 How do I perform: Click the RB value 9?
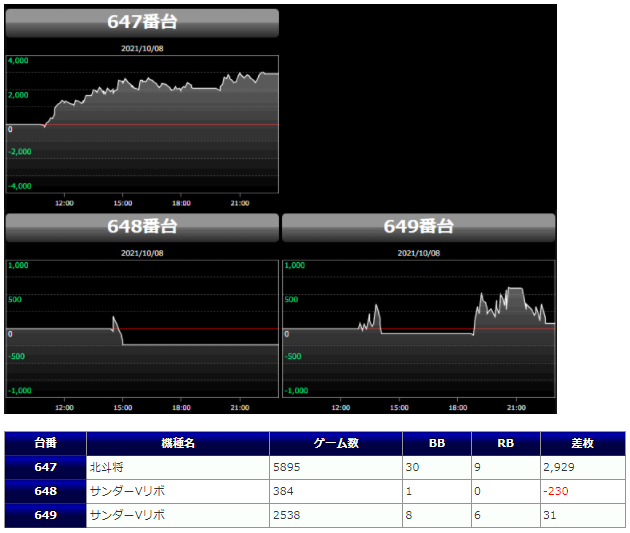click(477, 467)
